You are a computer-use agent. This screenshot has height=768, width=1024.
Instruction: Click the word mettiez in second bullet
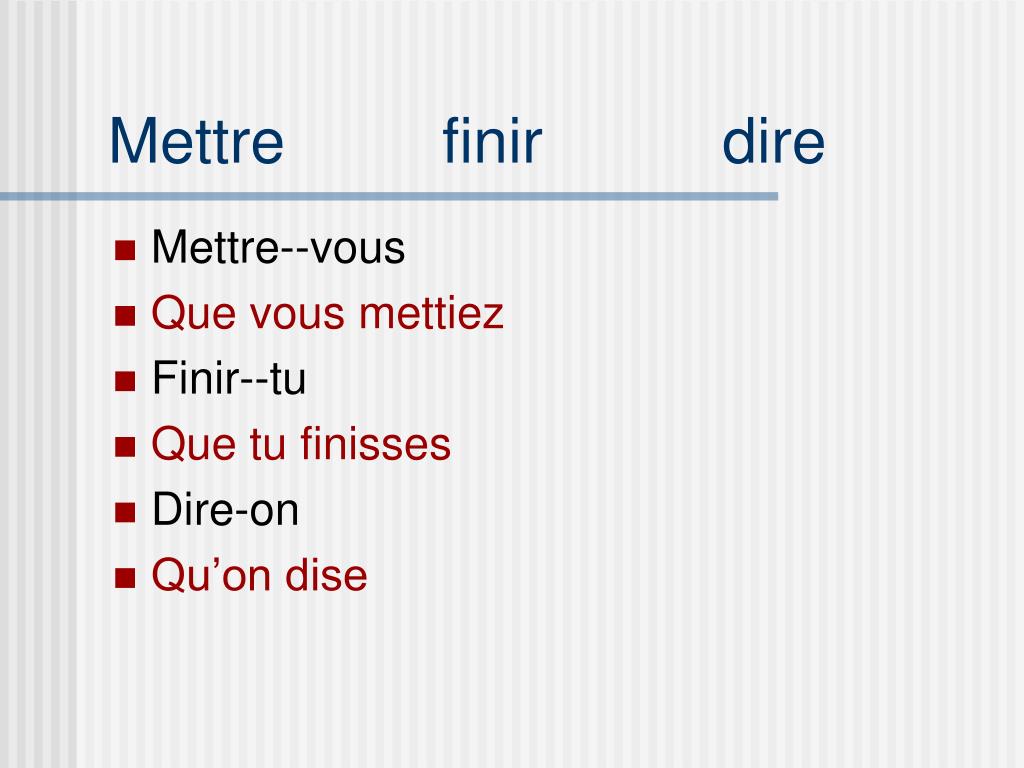click(432, 313)
